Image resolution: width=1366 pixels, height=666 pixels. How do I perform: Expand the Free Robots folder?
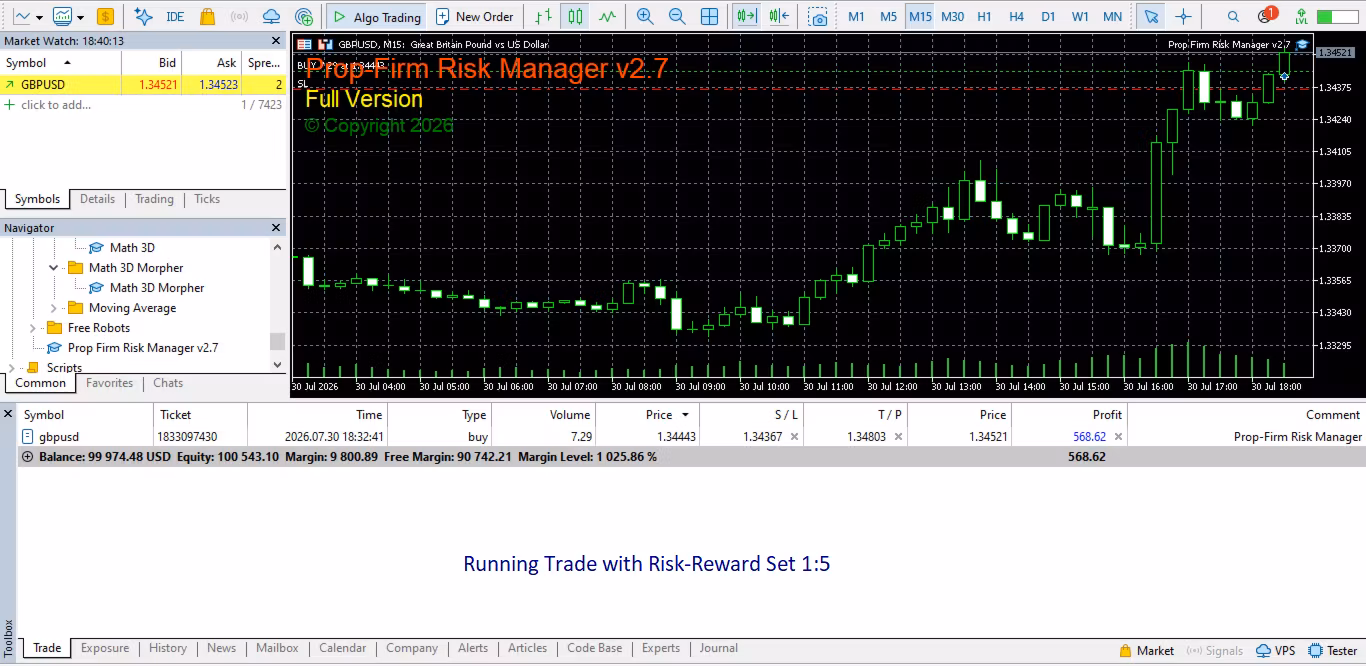[33, 328]
